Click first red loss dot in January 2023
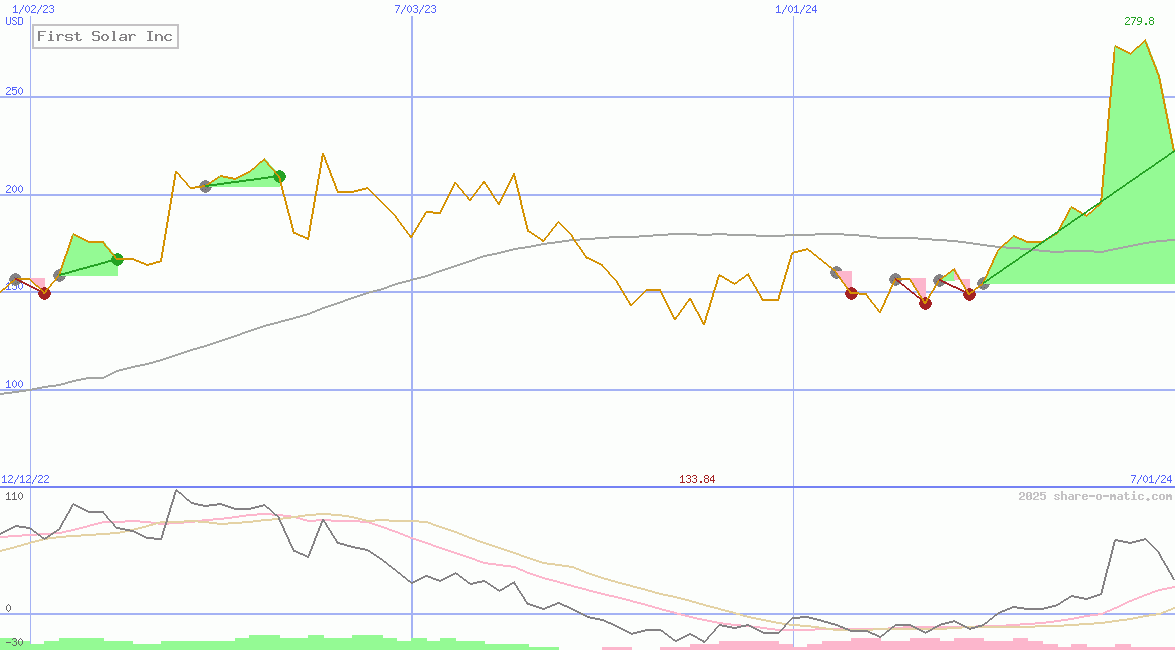Screen dimensions: 1175x650 44,293
